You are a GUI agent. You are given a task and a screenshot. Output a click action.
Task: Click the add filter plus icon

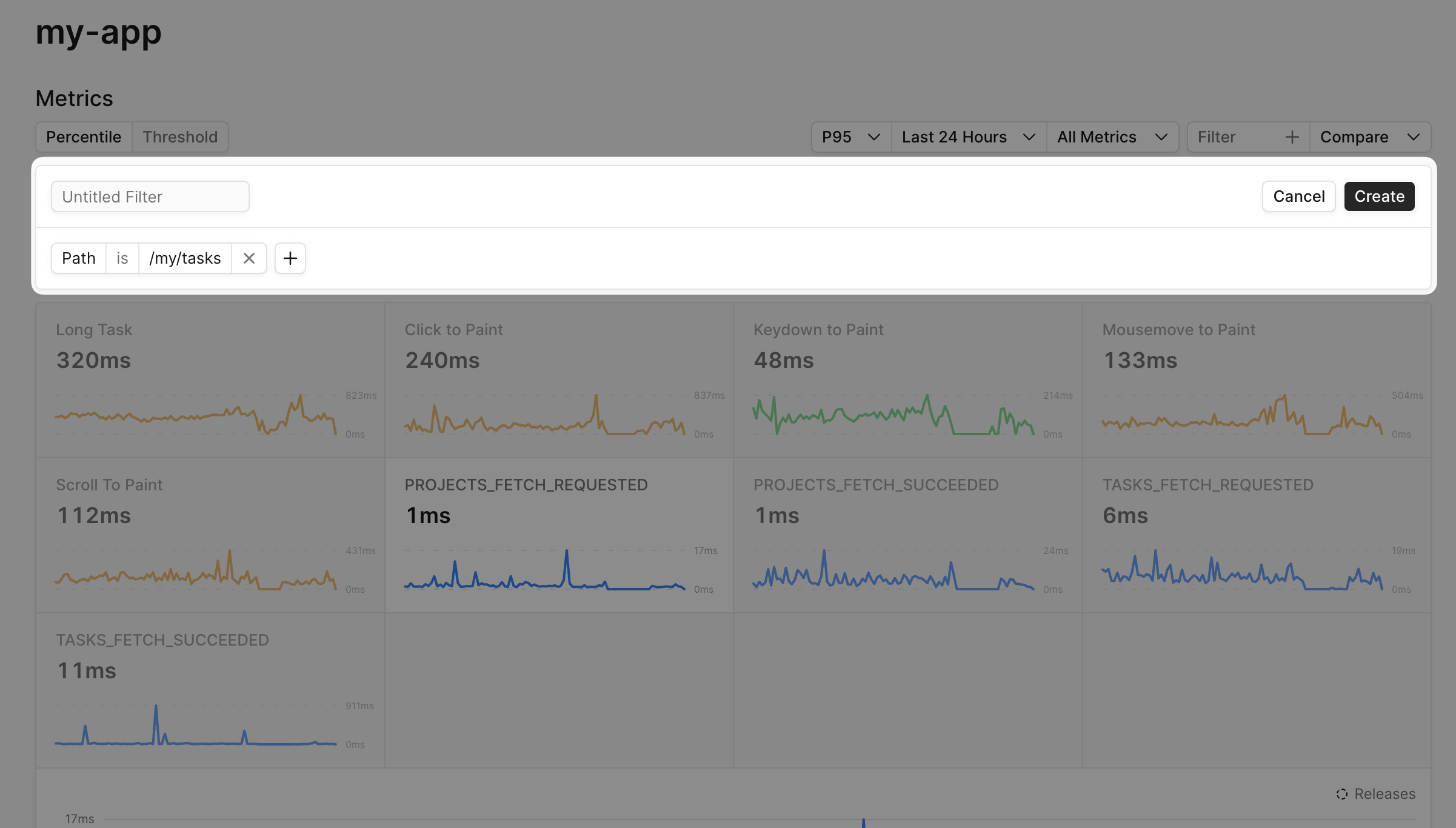point(290,258)
